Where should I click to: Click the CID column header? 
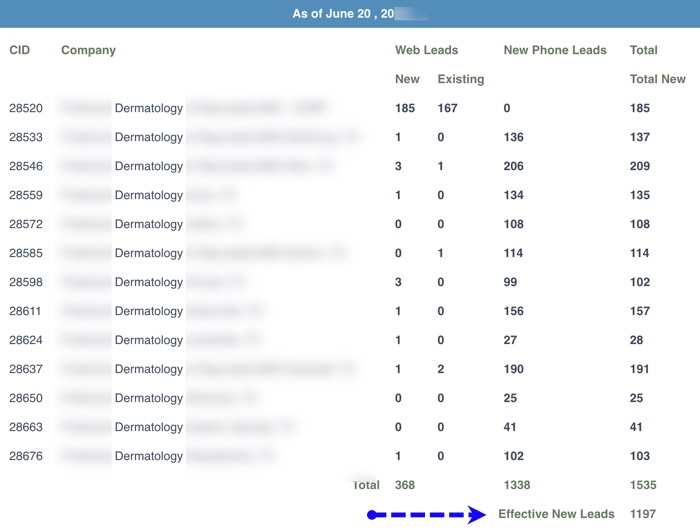20,50
